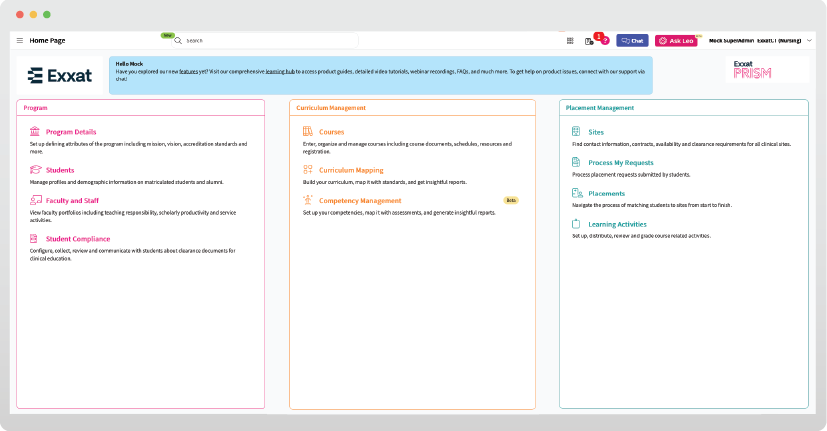
Task: Open the Chat button
Action: pos(632,41)
